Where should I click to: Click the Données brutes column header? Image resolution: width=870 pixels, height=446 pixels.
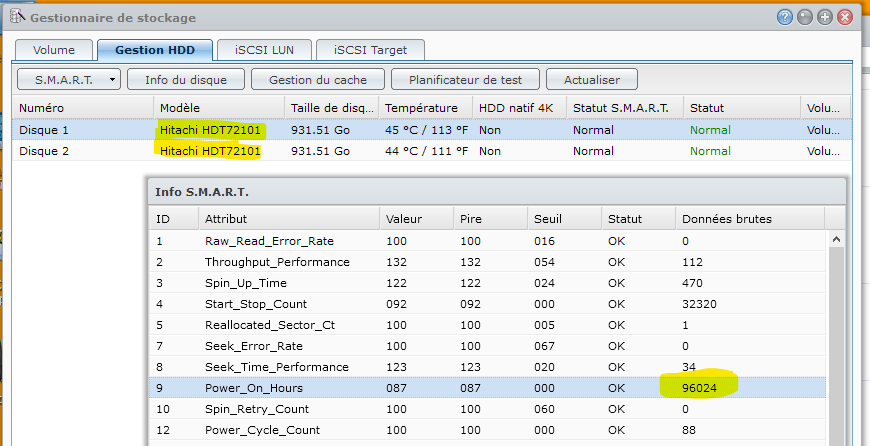pos(750,219)
